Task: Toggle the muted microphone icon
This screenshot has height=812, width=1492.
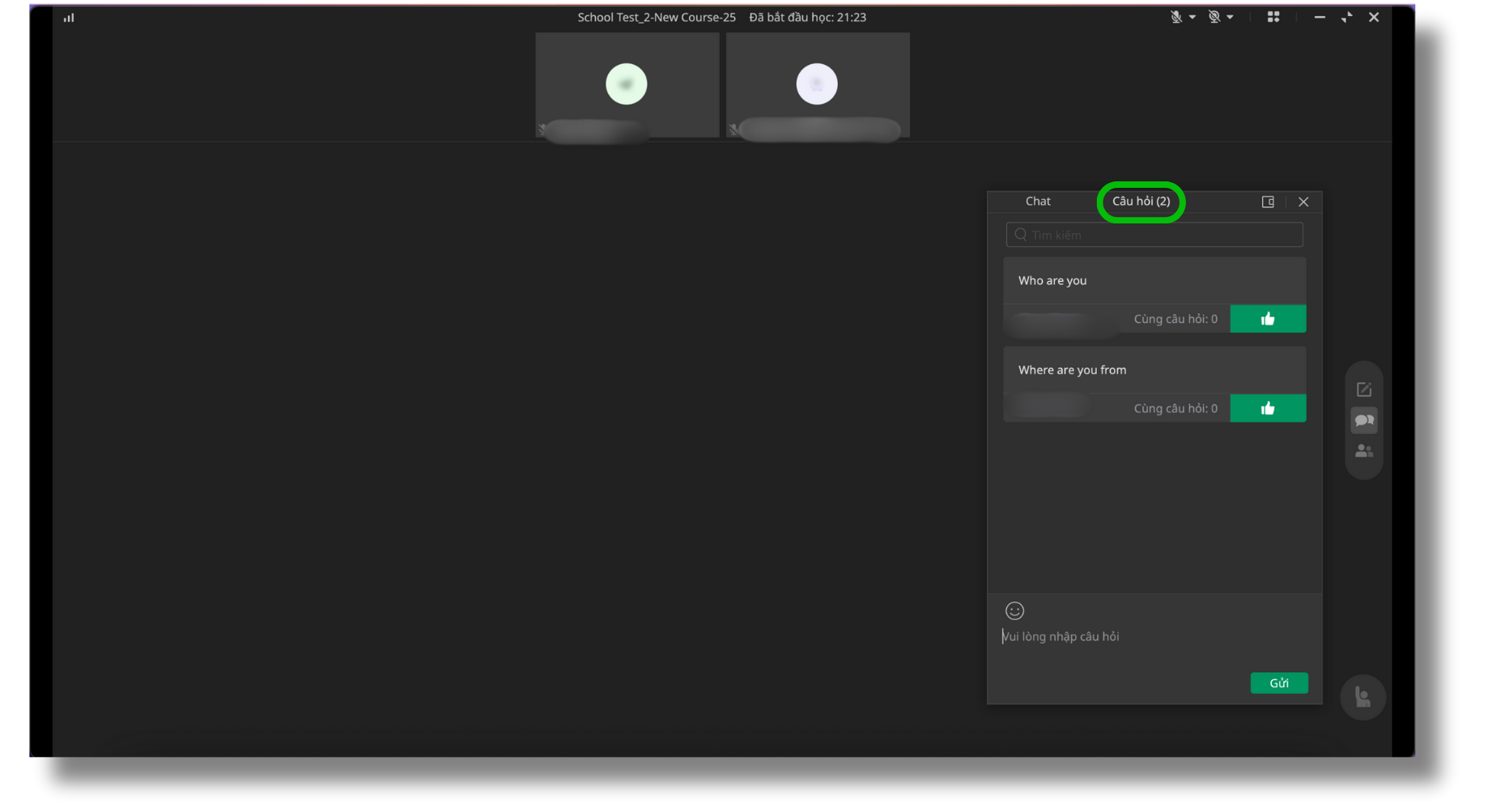Action: pos(1175,17)
